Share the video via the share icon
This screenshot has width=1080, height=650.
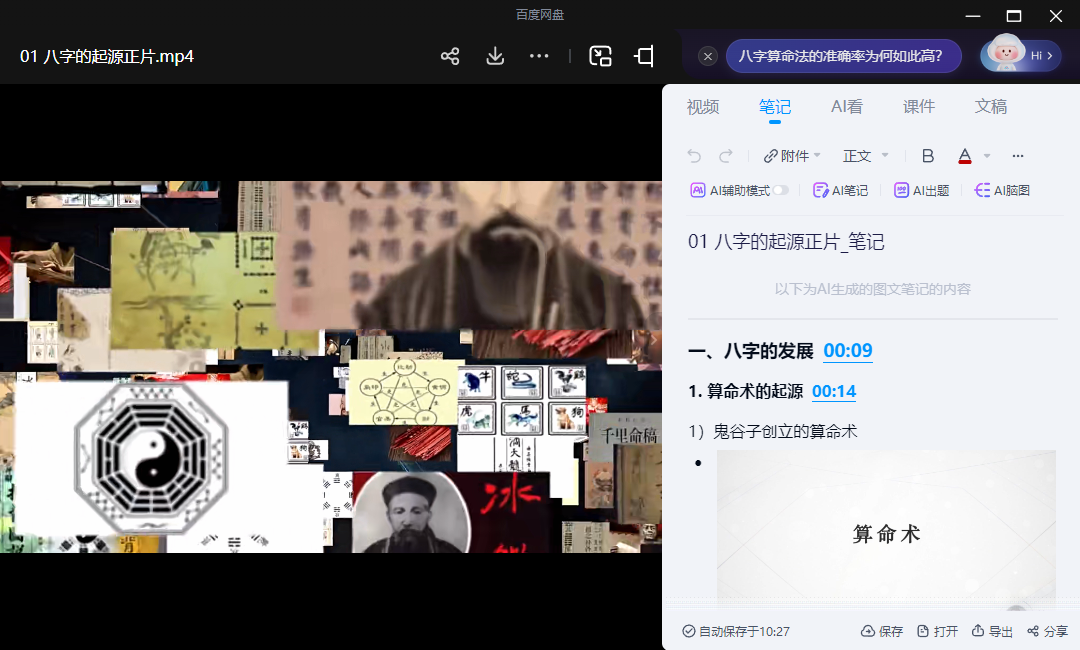(450, 56)
